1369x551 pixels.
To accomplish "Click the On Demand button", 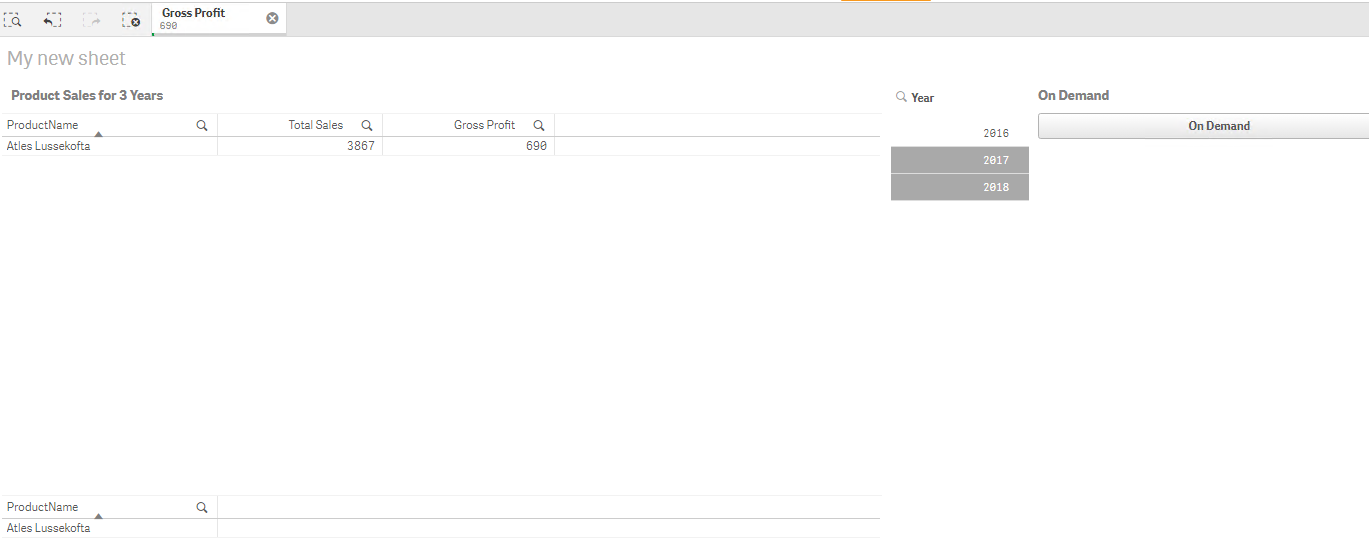I will 1204,126.
